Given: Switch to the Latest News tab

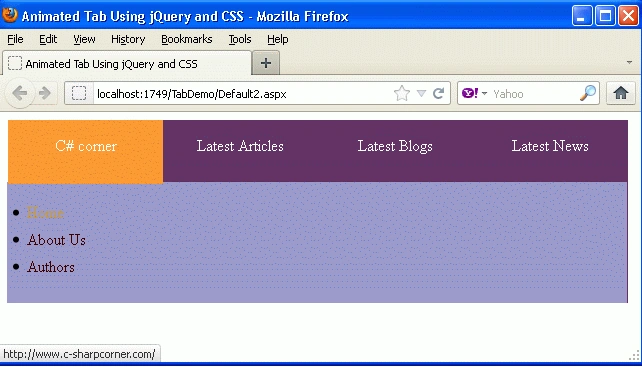Looking at the screenshot, I should pos(550,146).
